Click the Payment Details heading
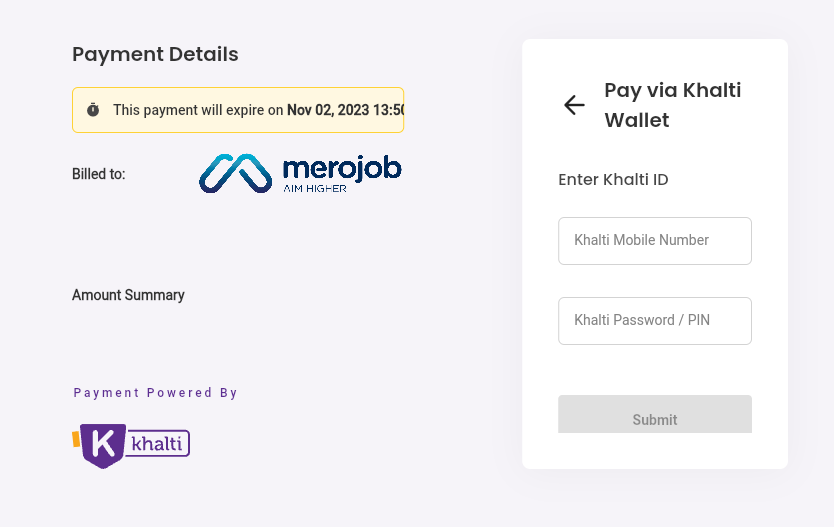Viewport: 834px width, 527px height. tap(155, 54)
